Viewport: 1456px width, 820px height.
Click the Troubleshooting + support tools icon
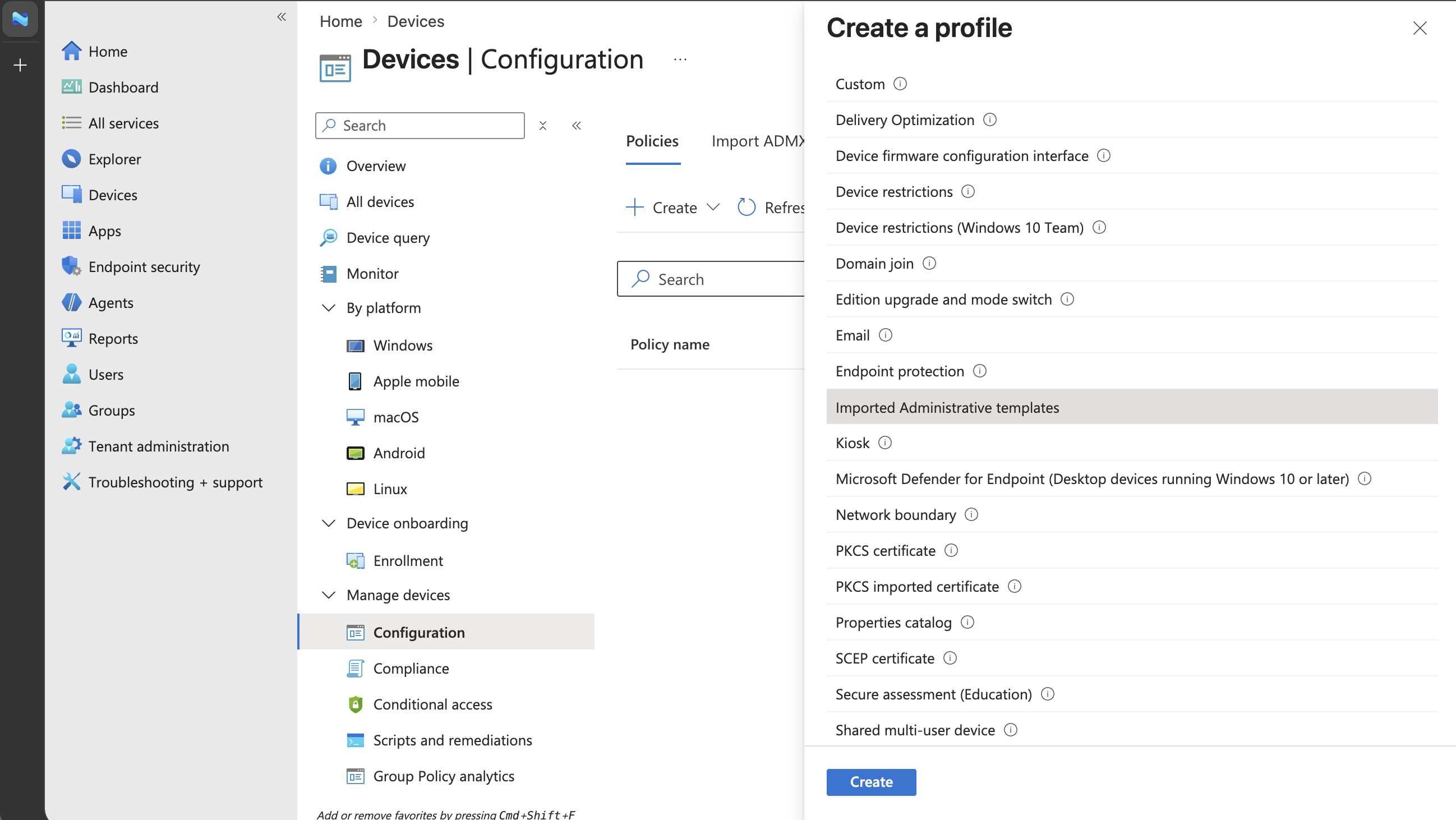(x=71, y=481)
